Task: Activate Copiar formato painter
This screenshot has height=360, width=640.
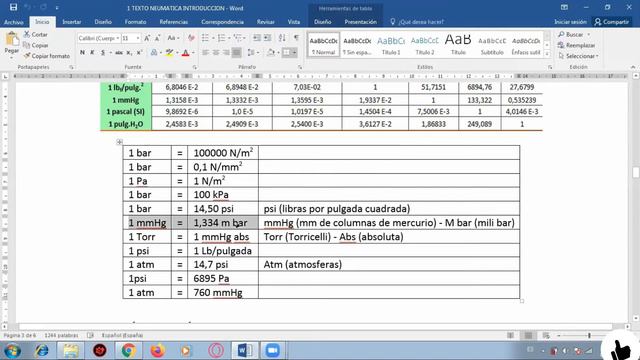Action: tap(47, 56)
